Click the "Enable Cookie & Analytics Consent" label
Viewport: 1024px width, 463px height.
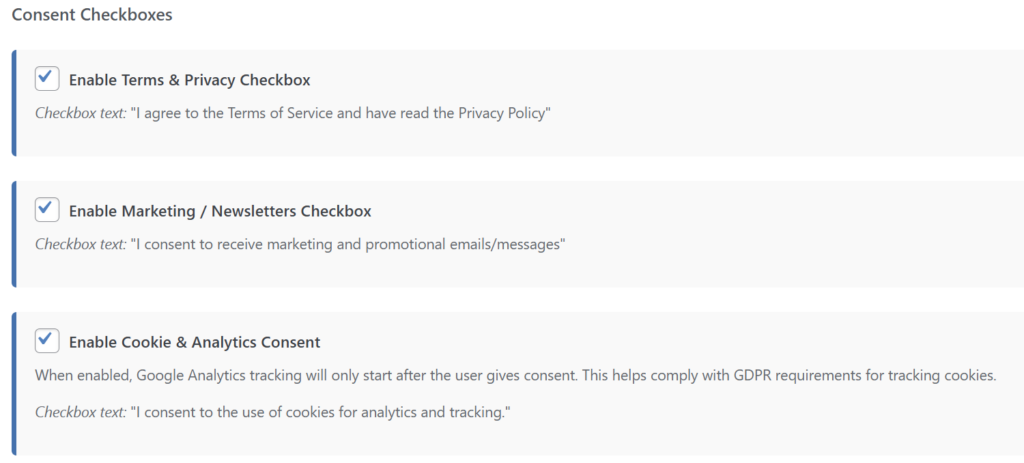coord(194,342)
